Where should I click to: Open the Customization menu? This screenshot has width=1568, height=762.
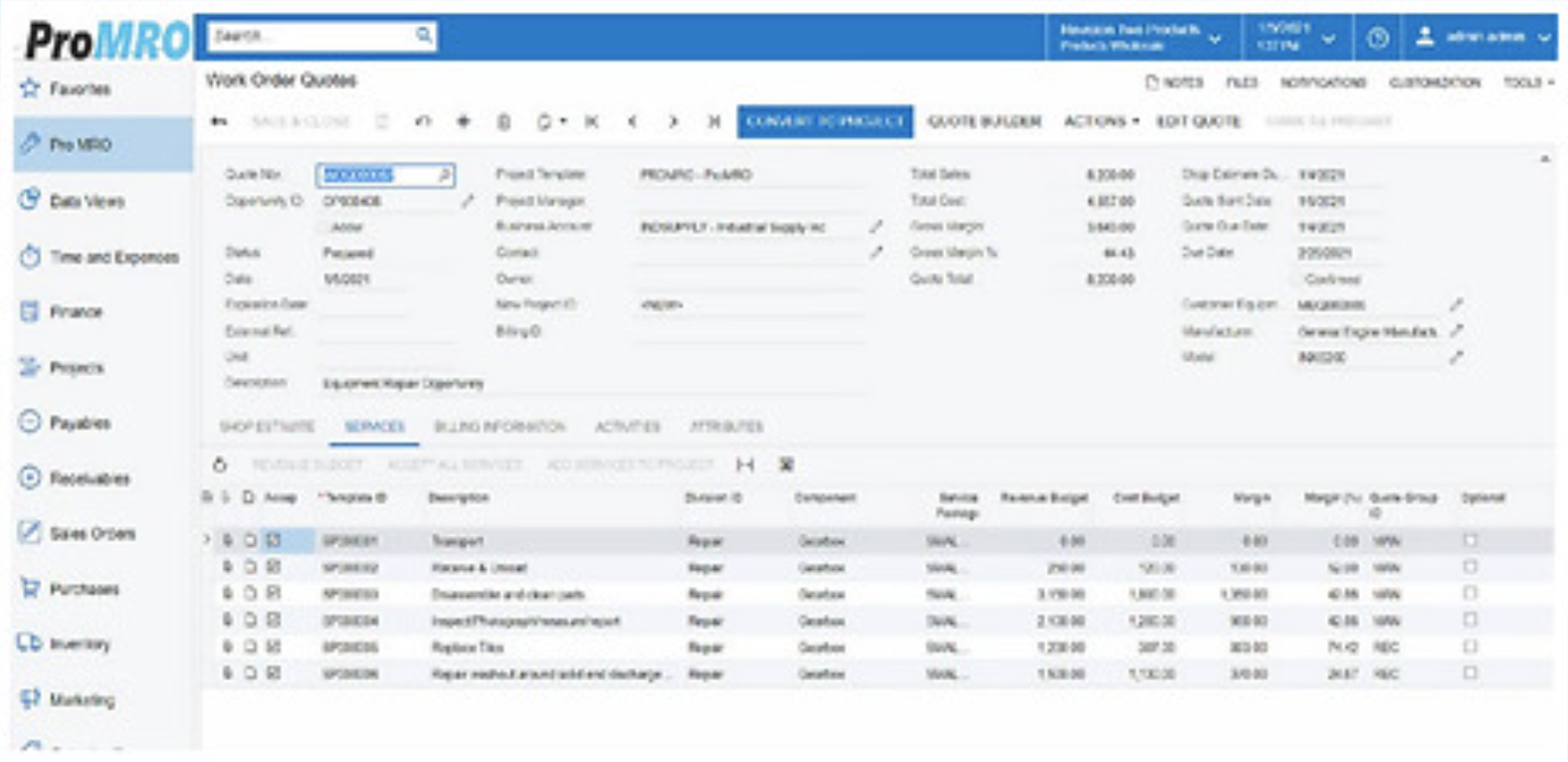coord(1435,83)
